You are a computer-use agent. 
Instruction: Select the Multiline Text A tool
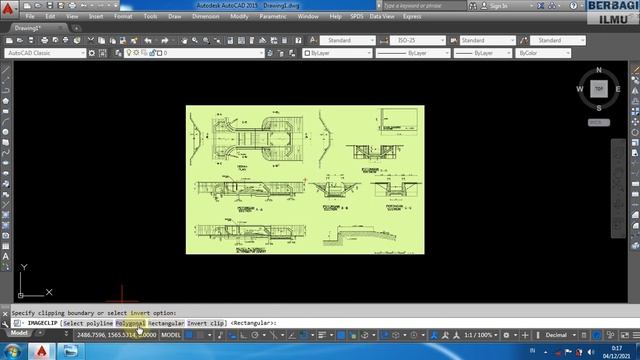coord(6,256)
